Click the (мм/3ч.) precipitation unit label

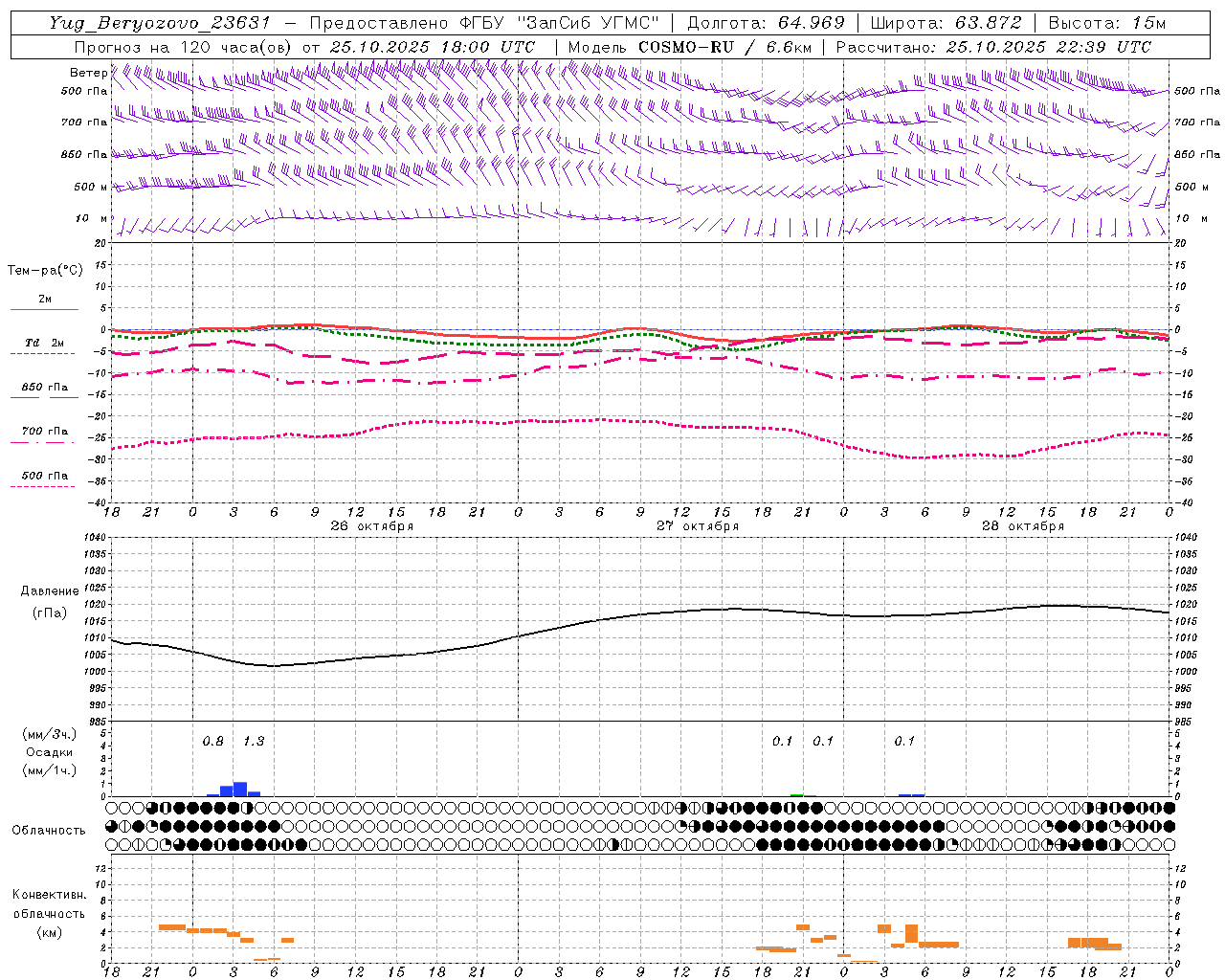coord(50,734)
